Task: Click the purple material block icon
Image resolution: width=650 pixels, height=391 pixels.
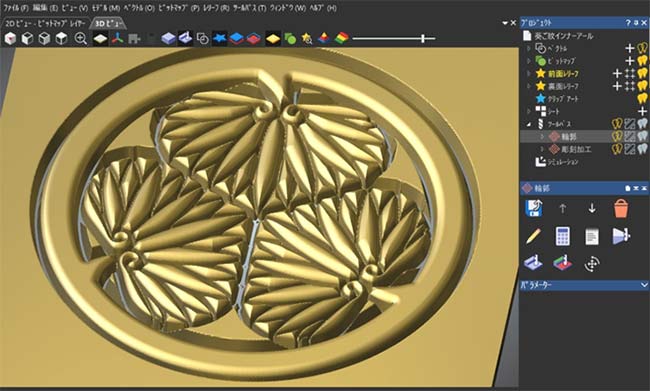Action: point(168,39)
